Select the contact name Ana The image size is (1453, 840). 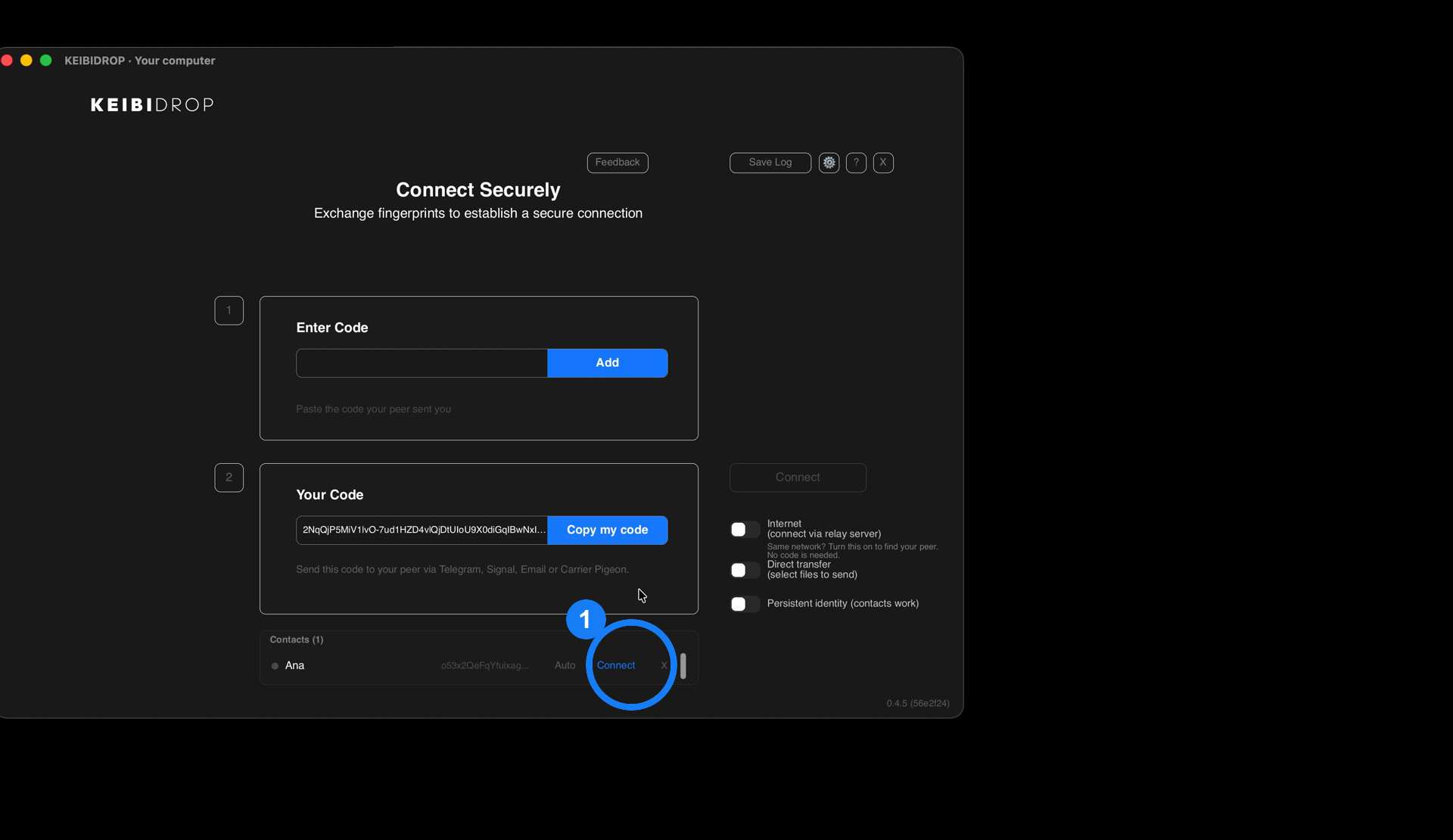pyautogui.click(x=294, y=666)
